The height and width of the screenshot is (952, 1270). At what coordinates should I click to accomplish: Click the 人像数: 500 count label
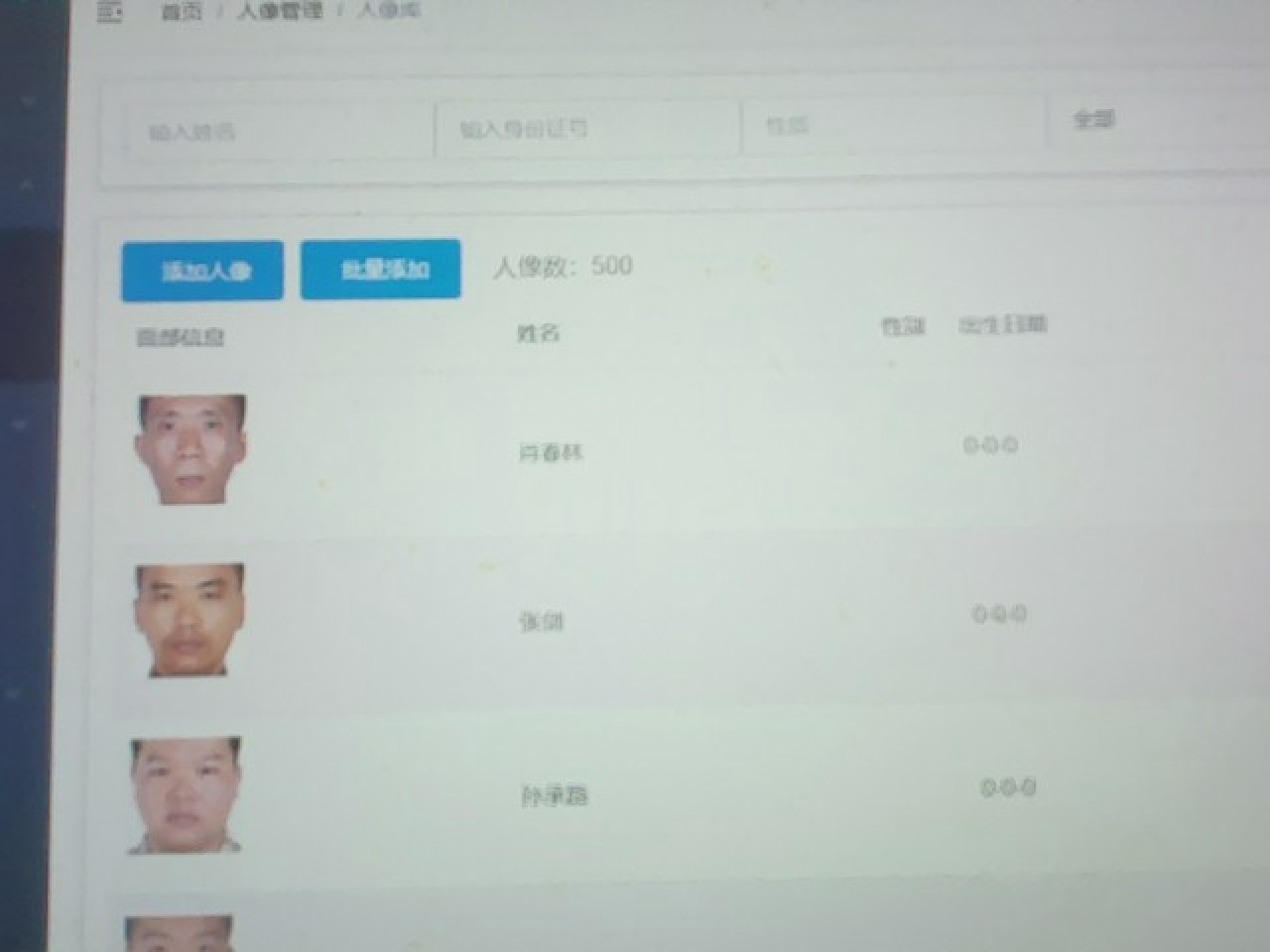click(x=563, y=266)
